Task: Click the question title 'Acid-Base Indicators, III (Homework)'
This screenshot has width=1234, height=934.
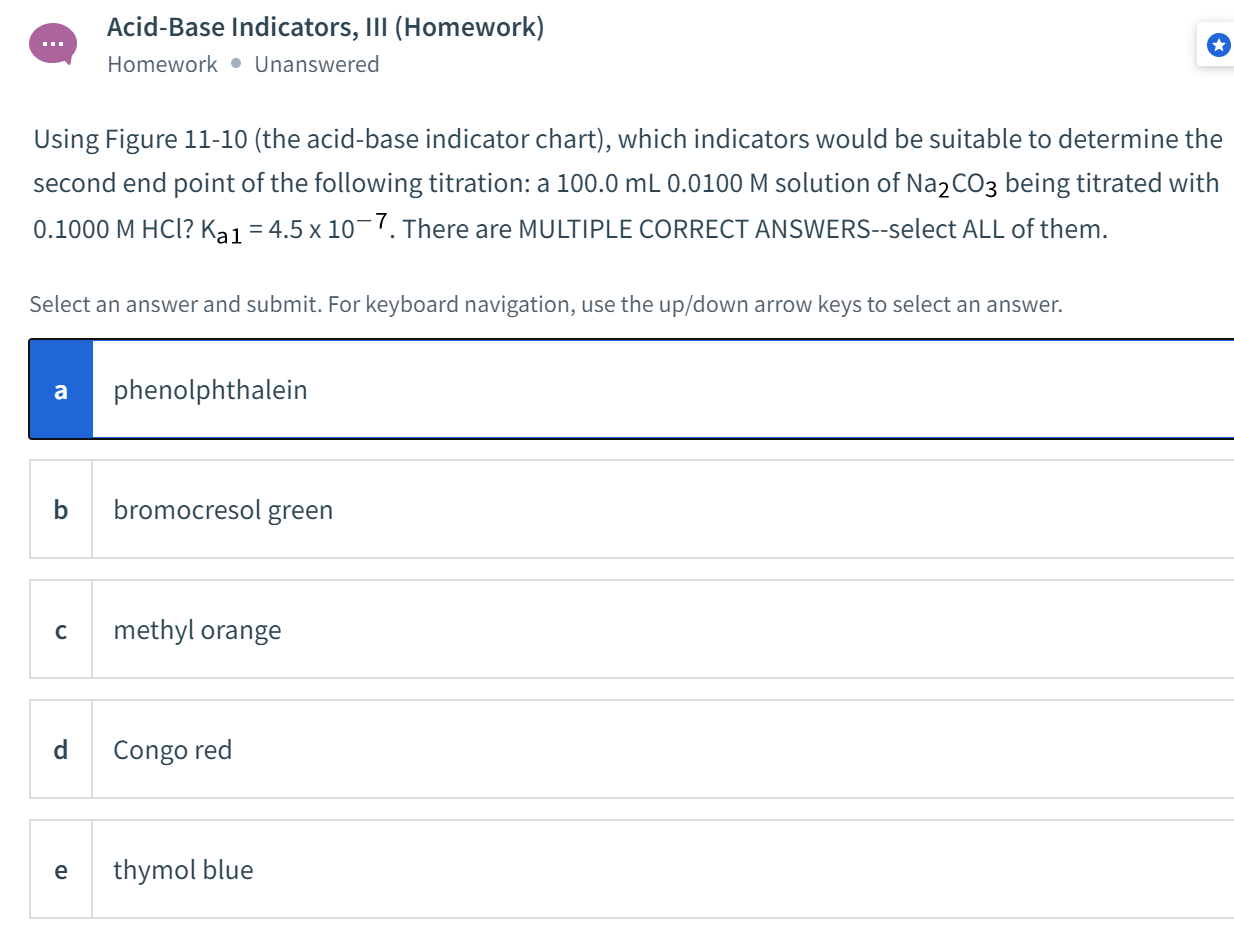Action: point(326,27)
